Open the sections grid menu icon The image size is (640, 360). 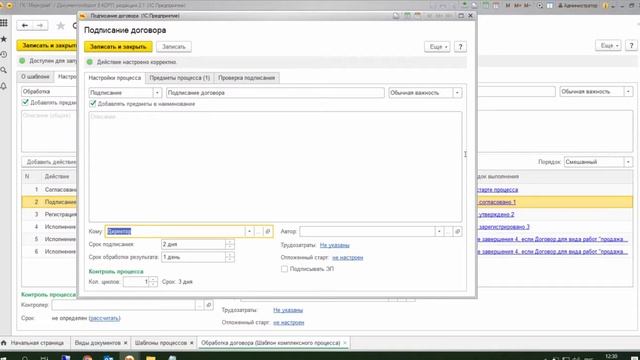4,23
